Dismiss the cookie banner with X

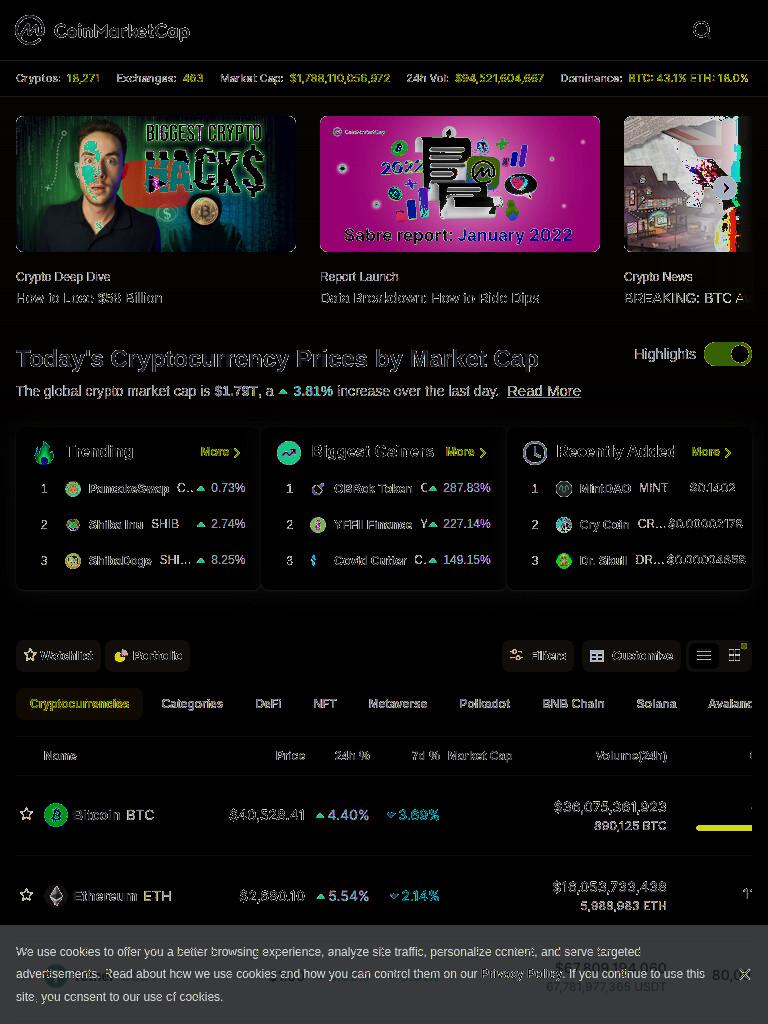[x=744, y=974]
